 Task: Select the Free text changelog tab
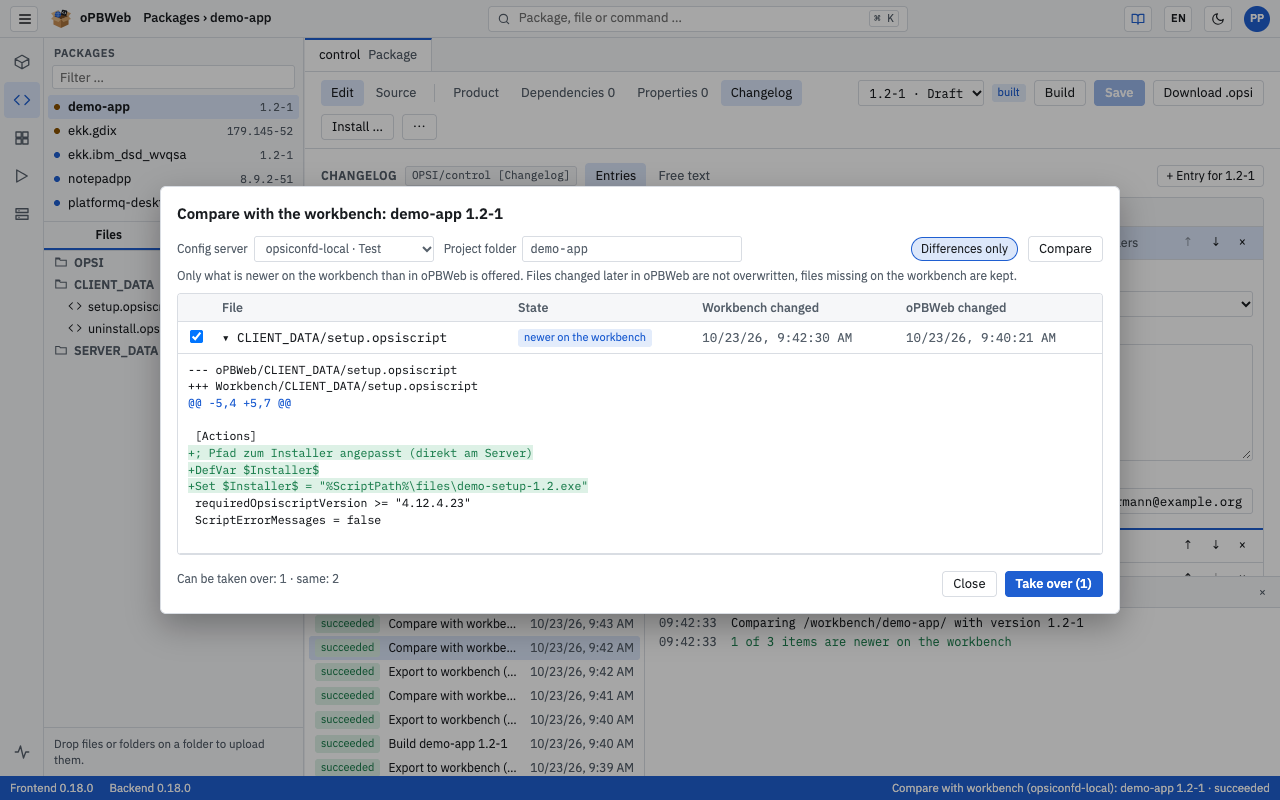[x=684, y=176]
